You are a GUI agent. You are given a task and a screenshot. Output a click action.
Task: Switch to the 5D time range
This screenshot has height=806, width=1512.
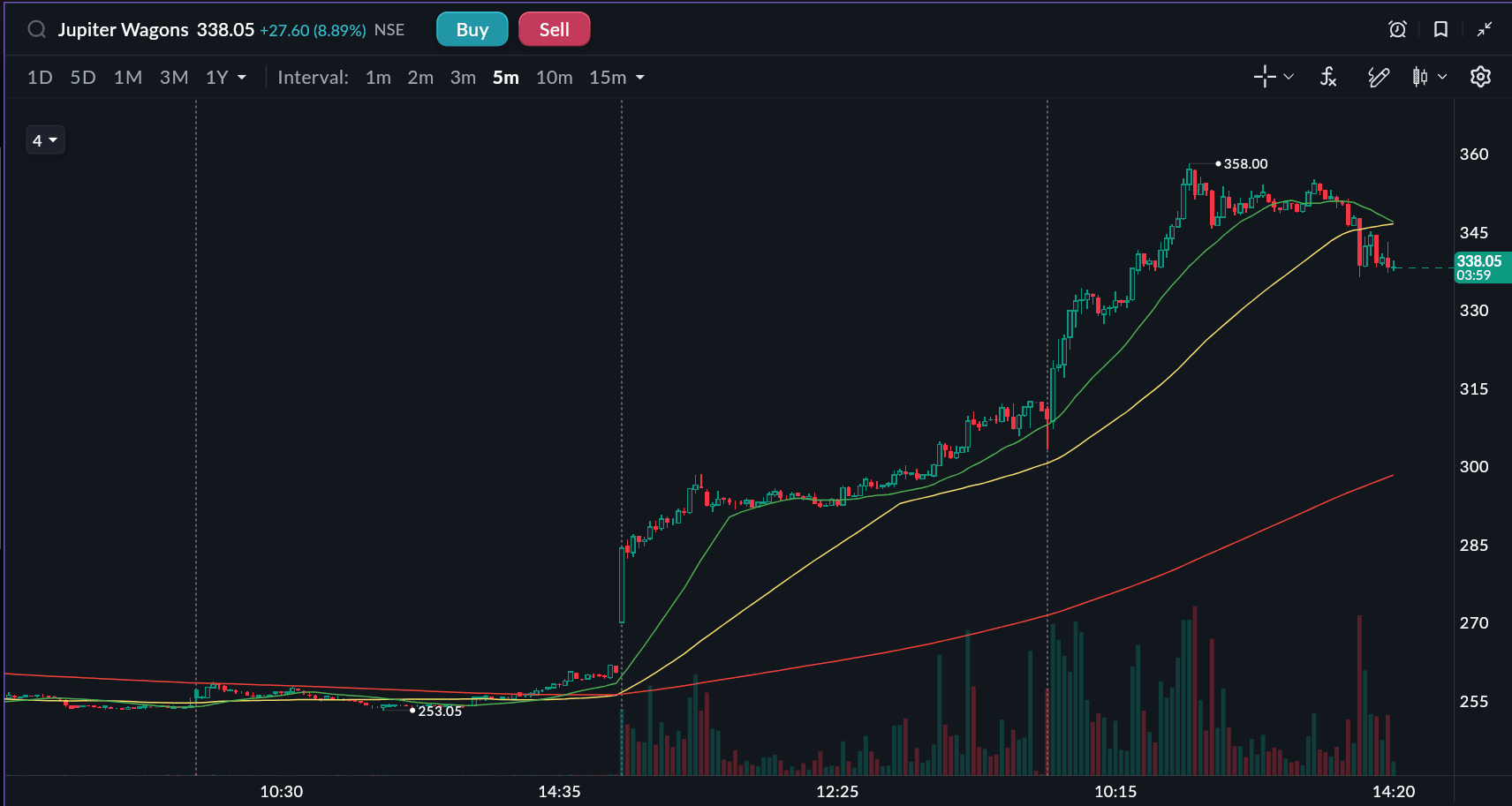point(83,78)
